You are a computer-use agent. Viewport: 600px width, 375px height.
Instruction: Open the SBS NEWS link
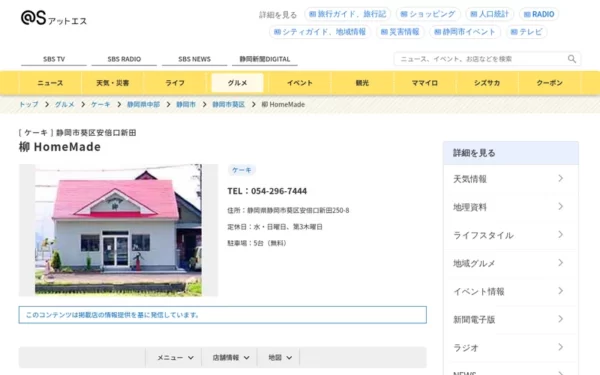pyautogui.click(x=194, y=59)
